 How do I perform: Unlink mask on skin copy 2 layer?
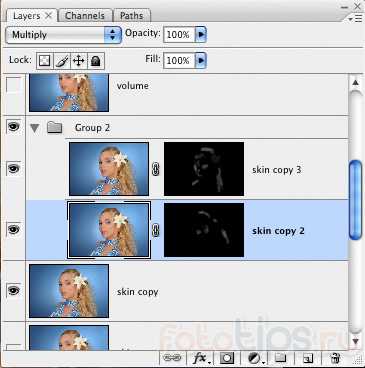(x=156, y=230)
